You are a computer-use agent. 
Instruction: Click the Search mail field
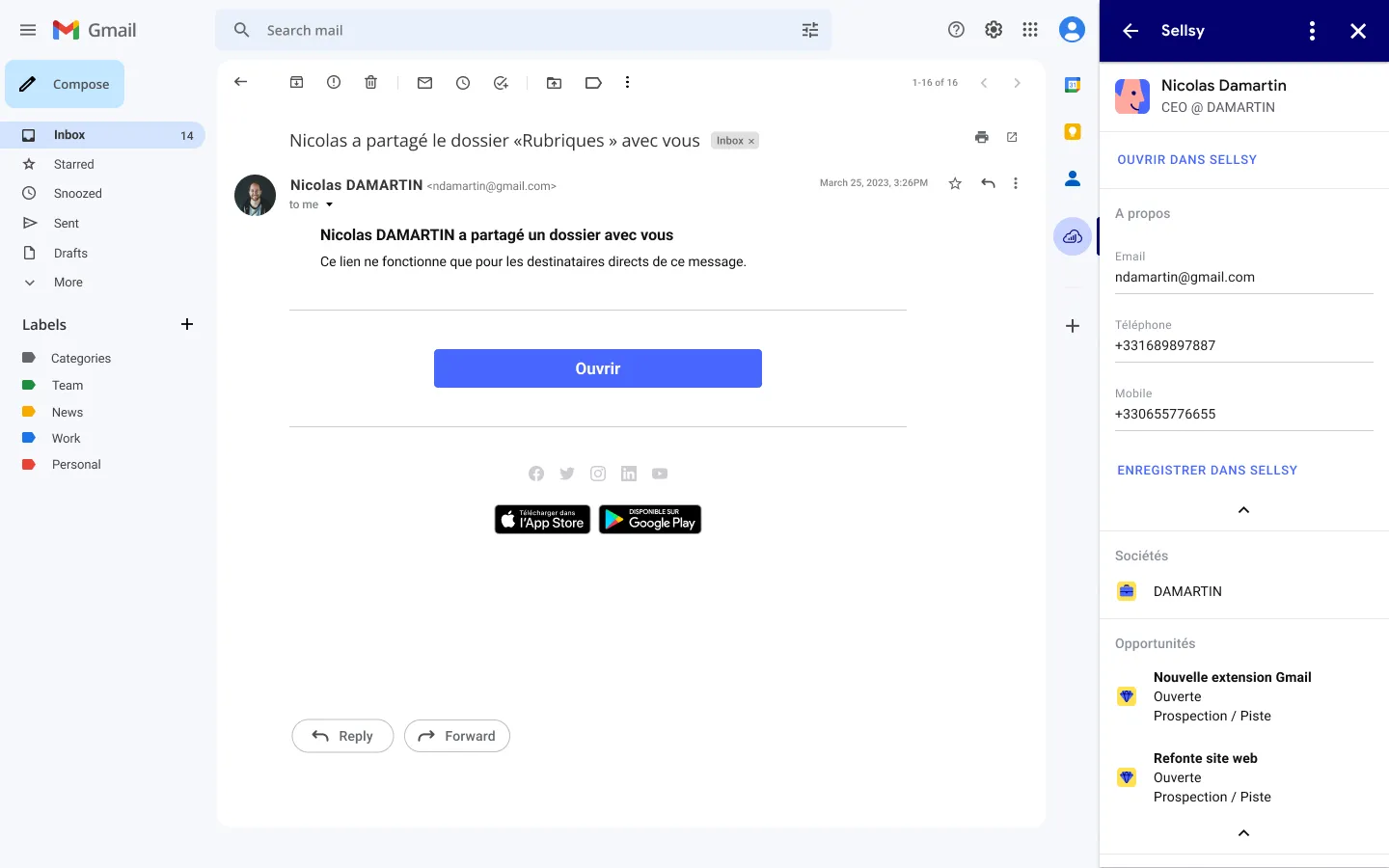(521, 30)
